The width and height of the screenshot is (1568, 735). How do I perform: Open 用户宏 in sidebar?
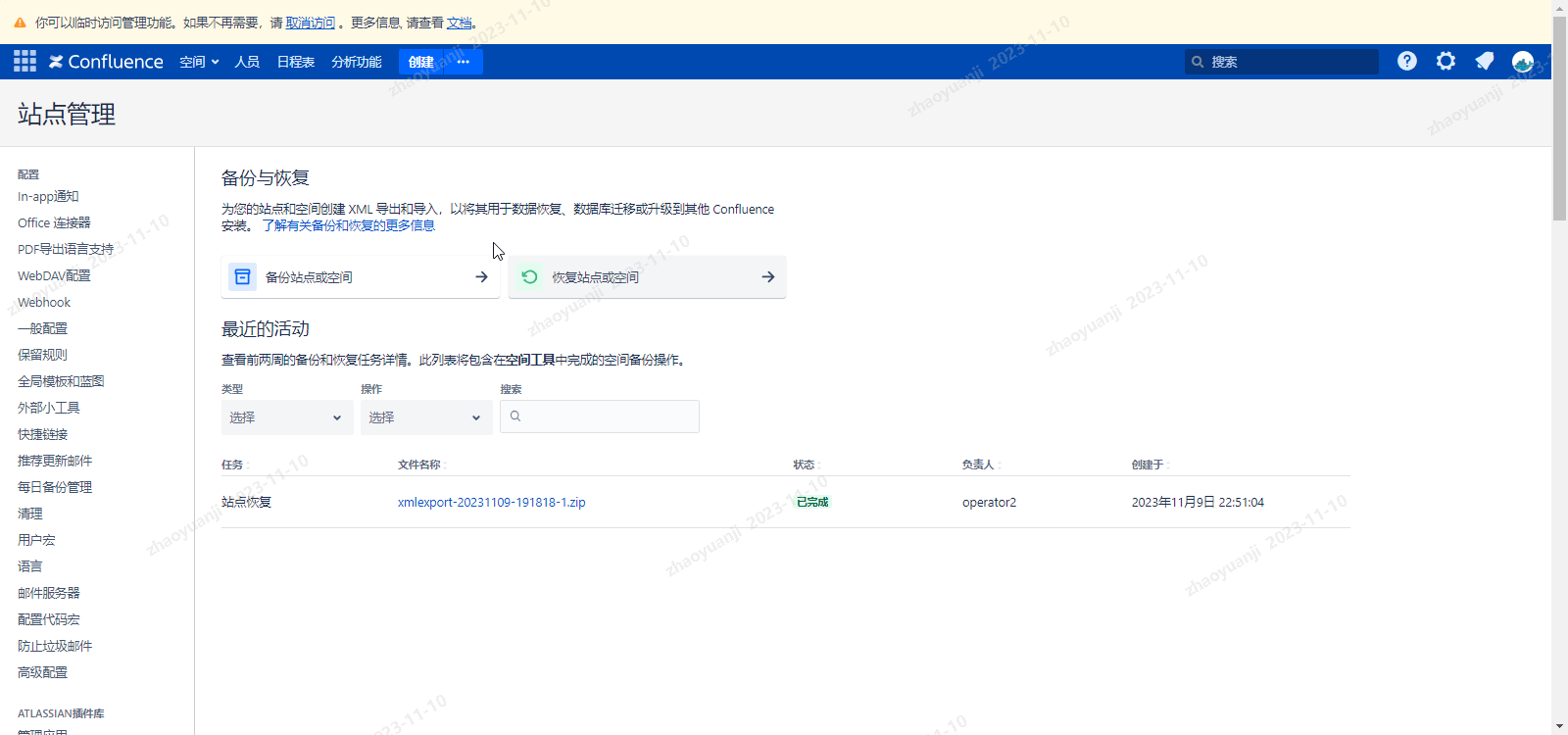click(36, 541)
